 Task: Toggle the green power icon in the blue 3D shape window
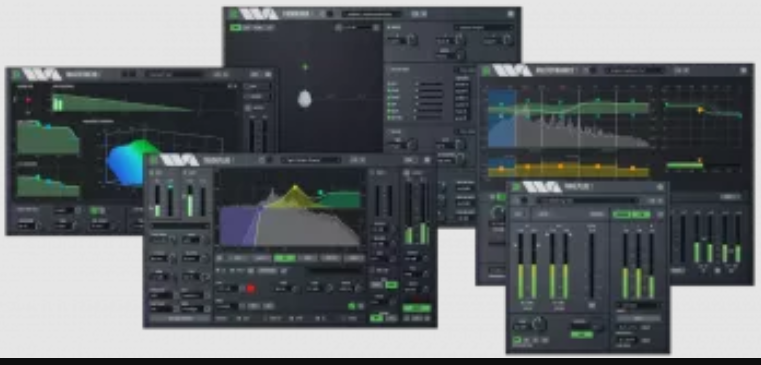pyautogui.click(x=17, y=74)
